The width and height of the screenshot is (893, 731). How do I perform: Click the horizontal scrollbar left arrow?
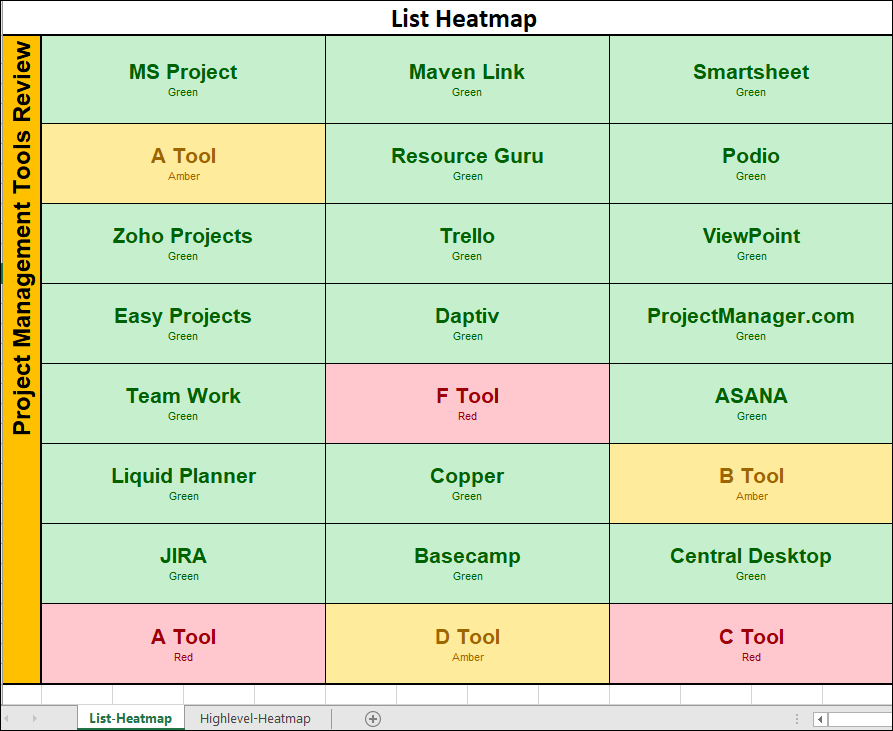tap(820, 719)
